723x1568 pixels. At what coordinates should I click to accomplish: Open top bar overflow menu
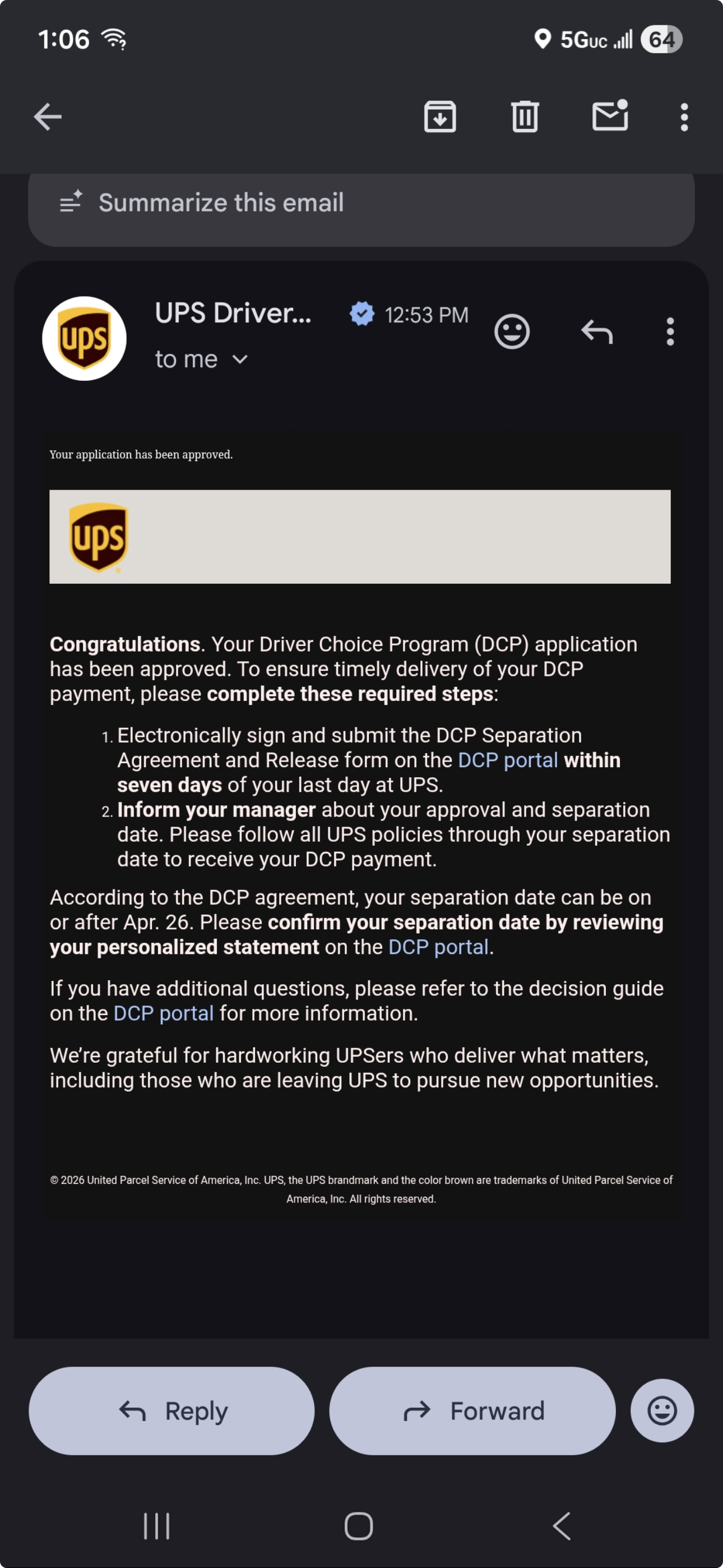coord(684,117)
